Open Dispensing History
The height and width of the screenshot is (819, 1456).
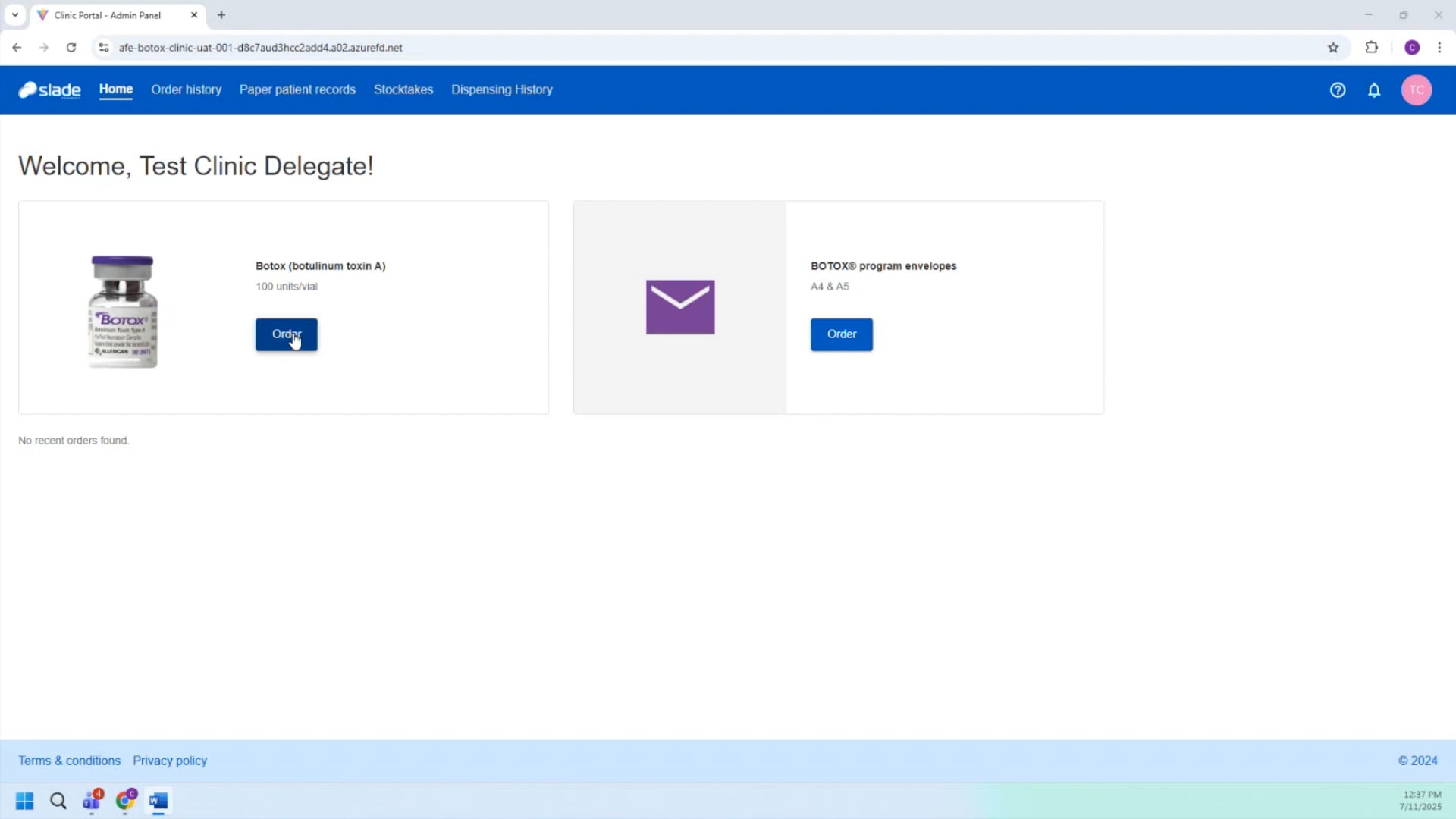501,89
